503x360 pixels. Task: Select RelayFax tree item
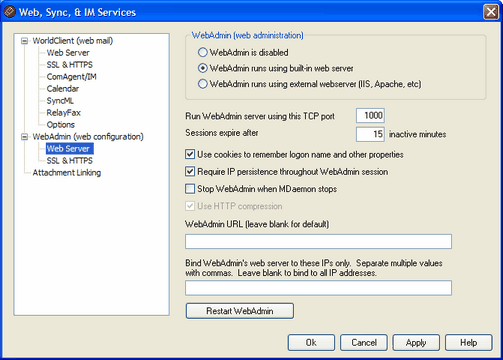point(64,113)
